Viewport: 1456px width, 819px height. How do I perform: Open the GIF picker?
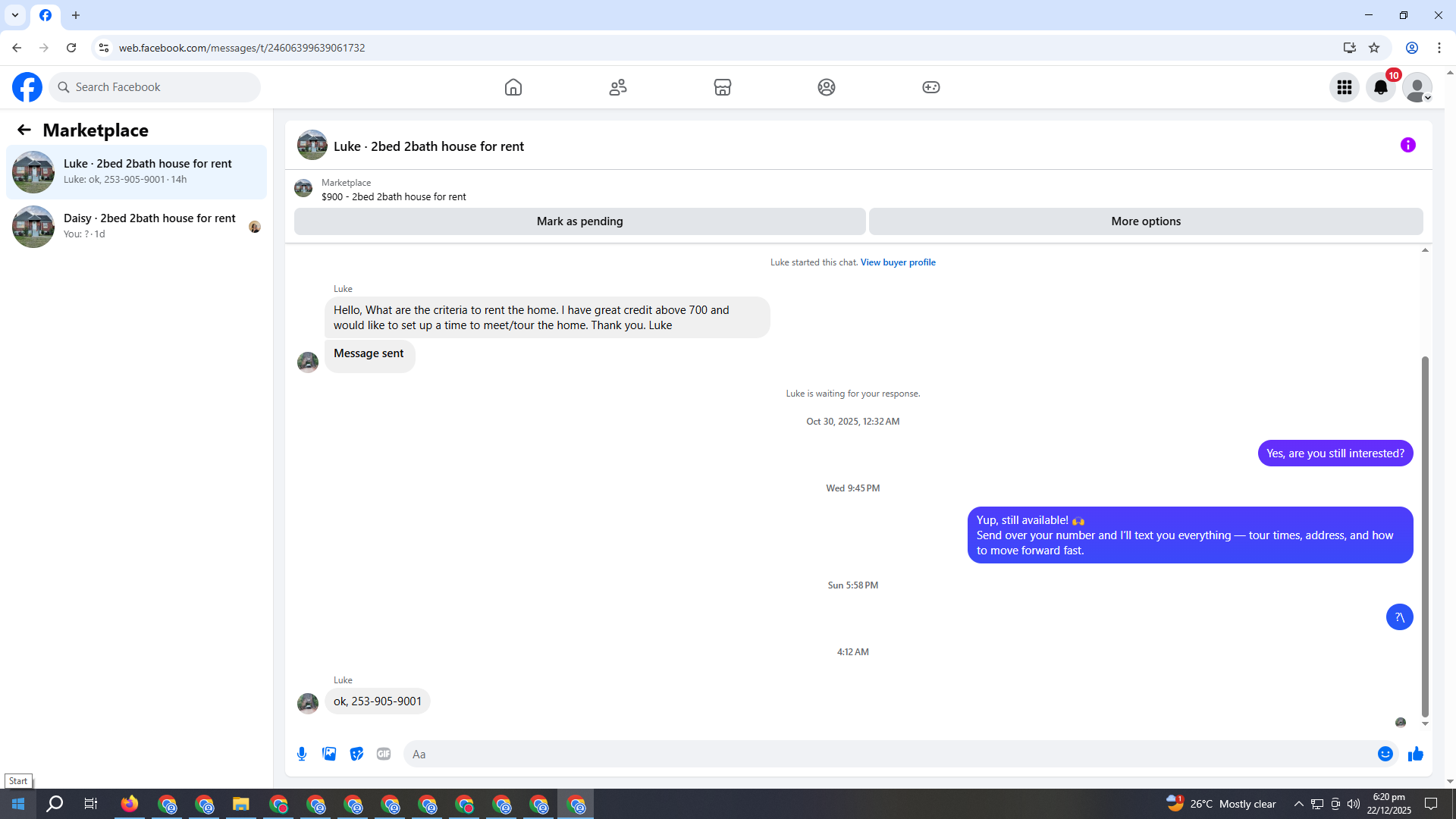[x=384, y=754]
